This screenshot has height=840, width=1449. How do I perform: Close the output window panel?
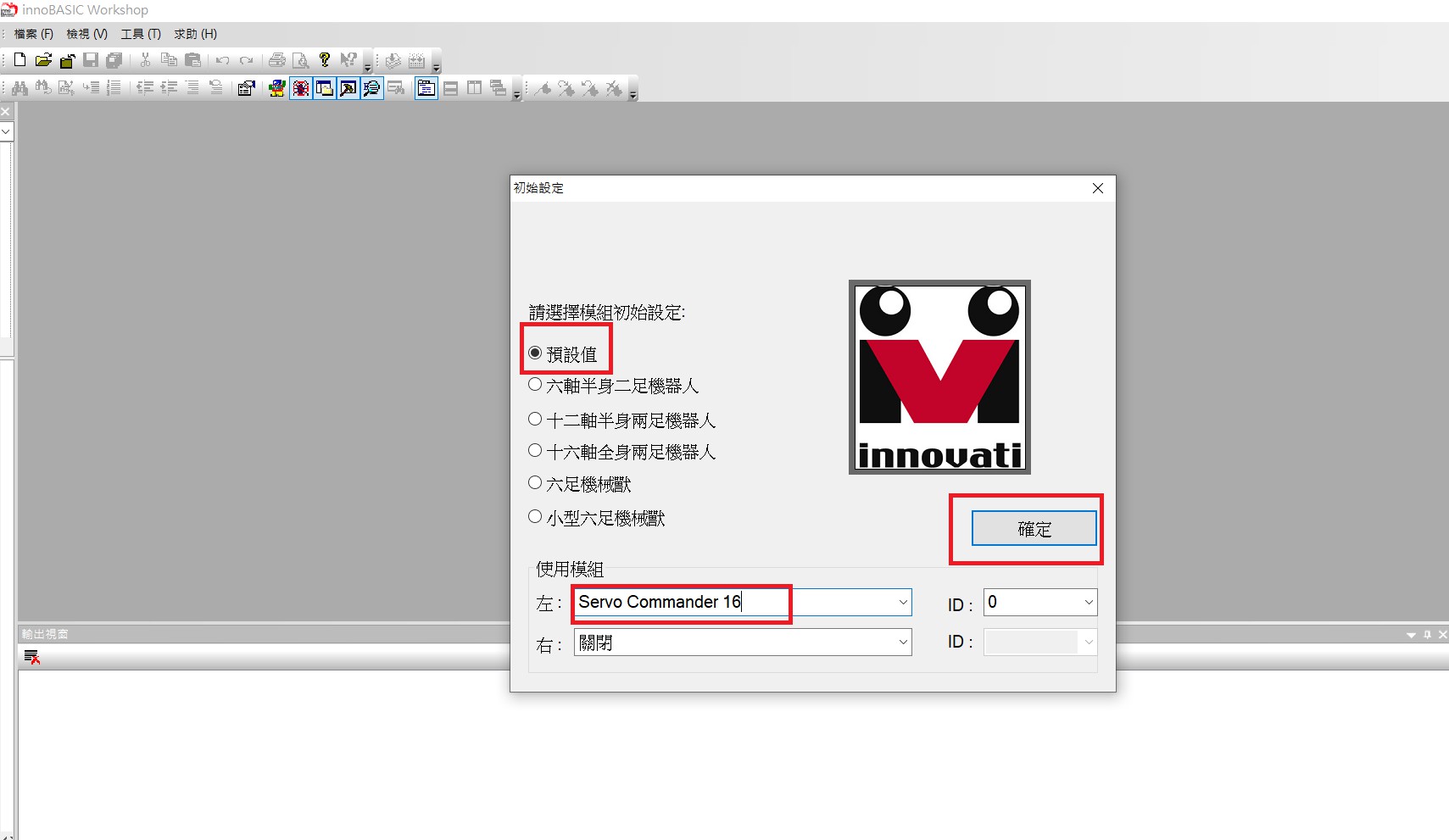click(1442, 634)
